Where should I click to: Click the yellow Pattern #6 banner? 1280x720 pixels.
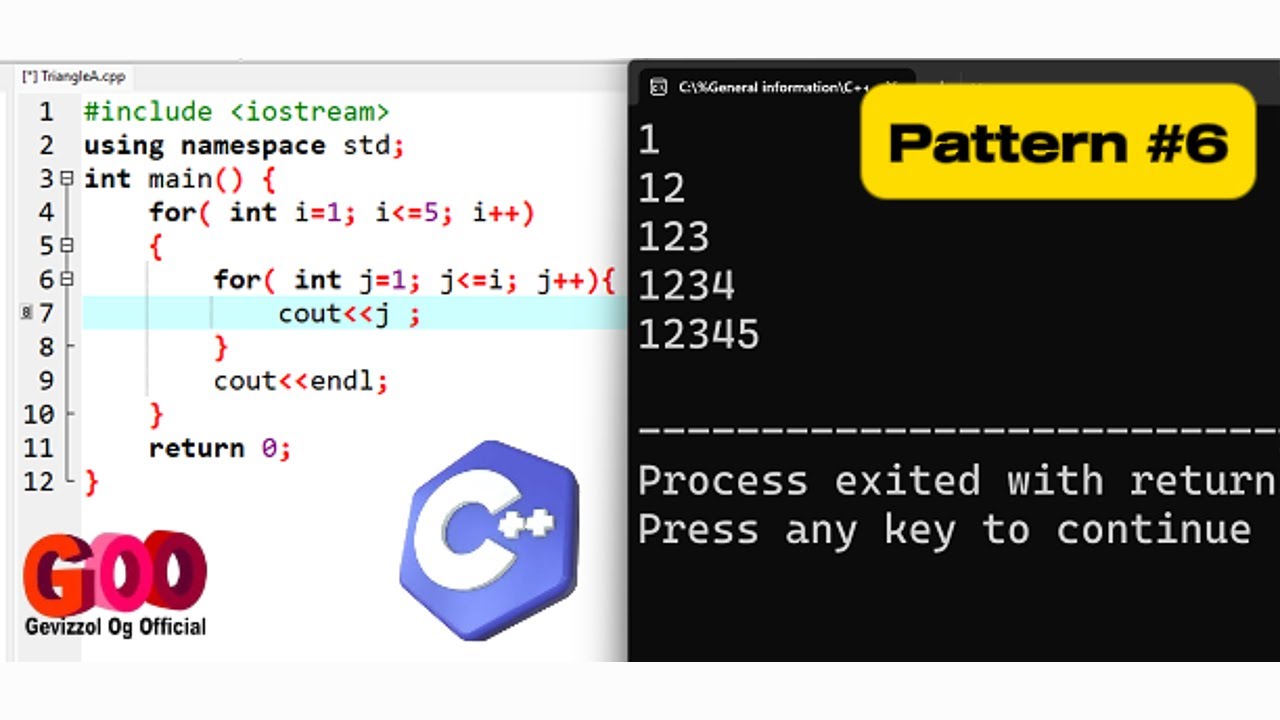click(1057, 141)
